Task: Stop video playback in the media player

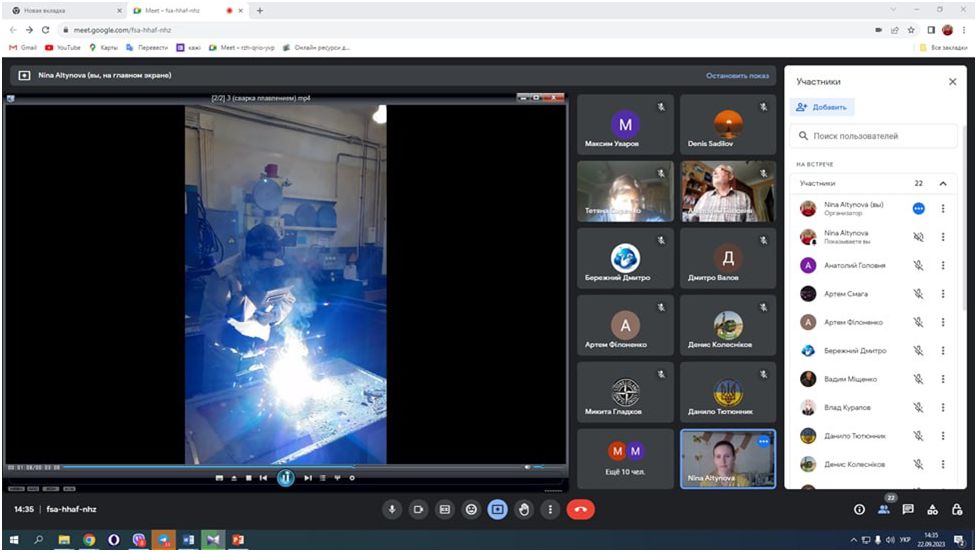Action: [249, 478]
